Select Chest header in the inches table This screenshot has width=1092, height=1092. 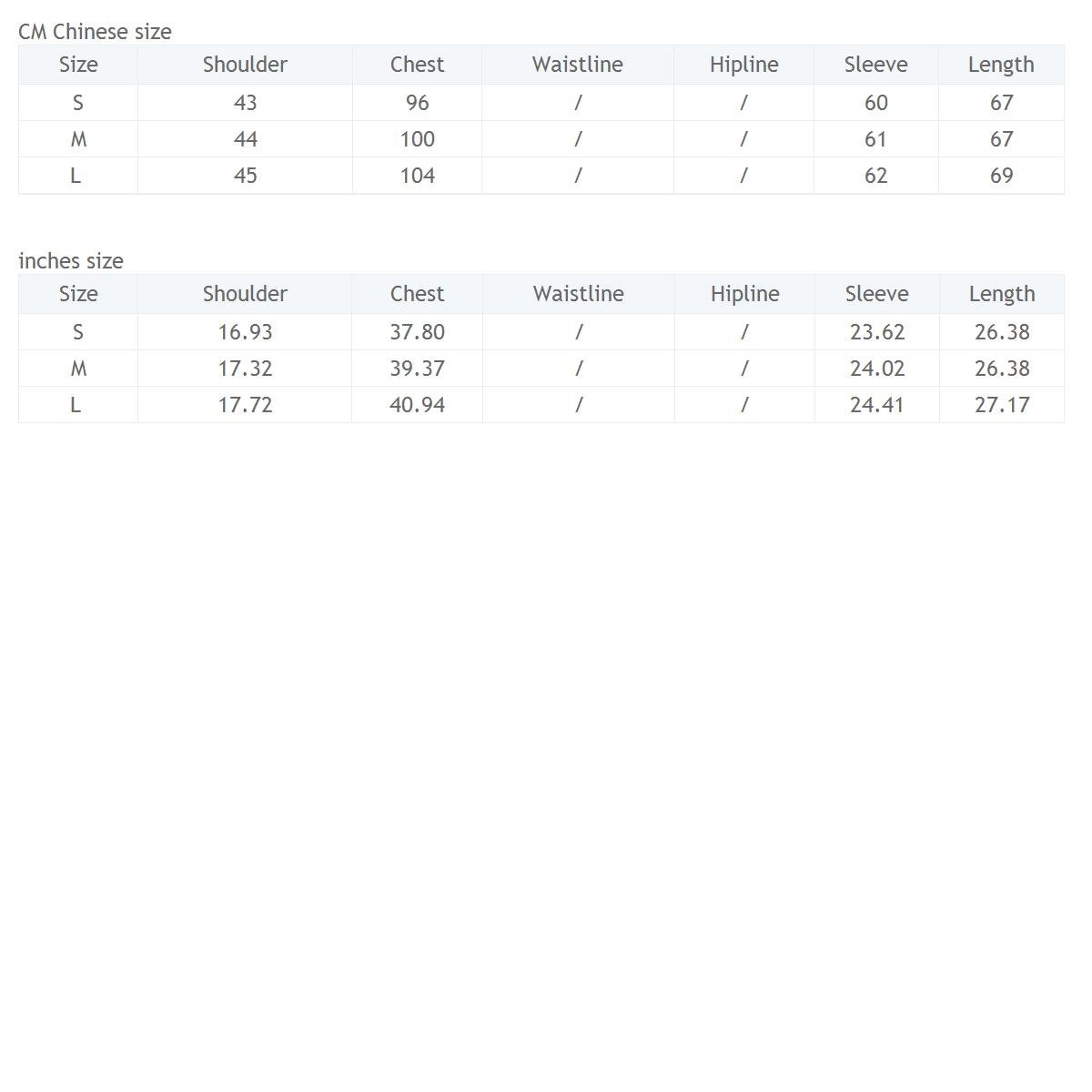pos(417,294)
